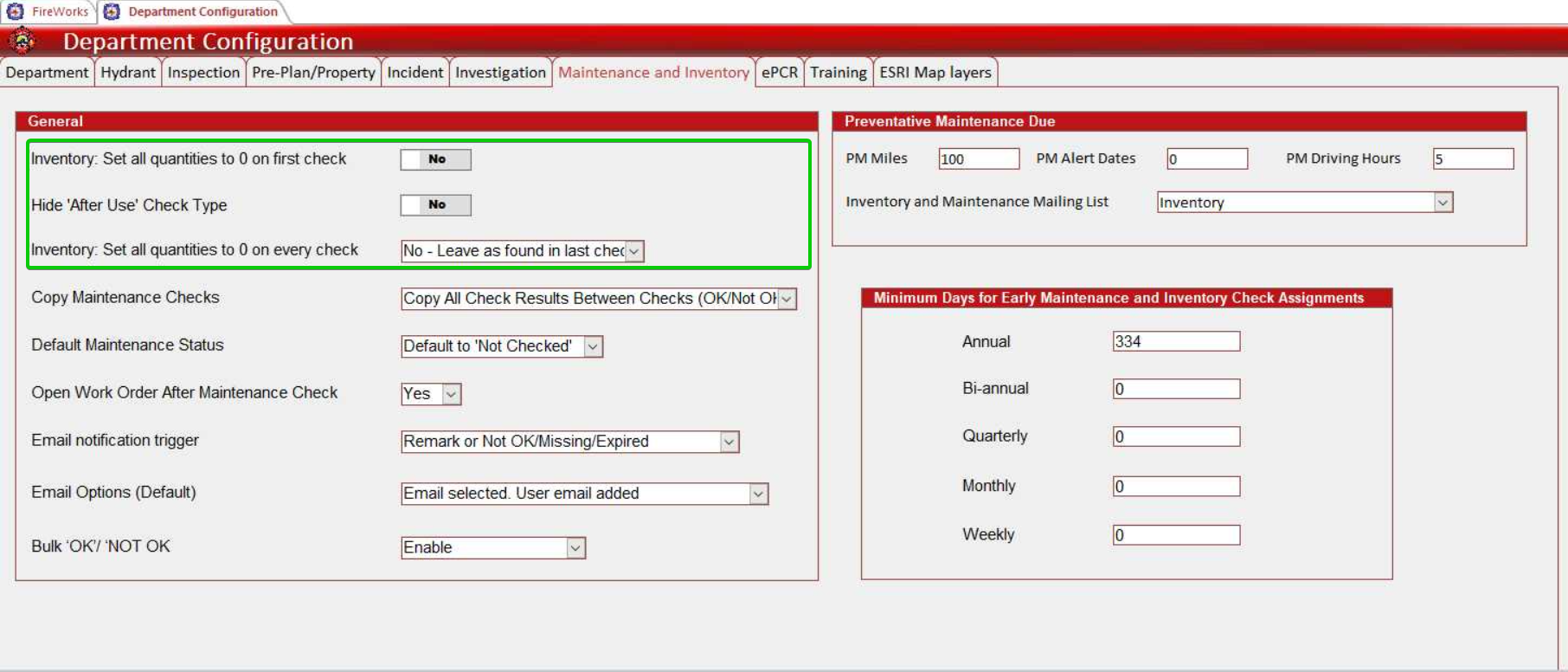The image size is (1568, 672).
Task: Open the Bulk OK/NOT OK dropdown
Action: [x=575, y=548]
